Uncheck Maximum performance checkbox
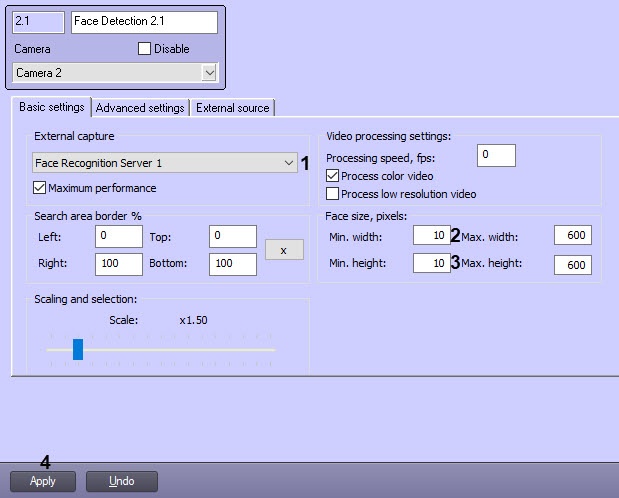Viewport: 619px width, 498px height. [x=40, y=188]
